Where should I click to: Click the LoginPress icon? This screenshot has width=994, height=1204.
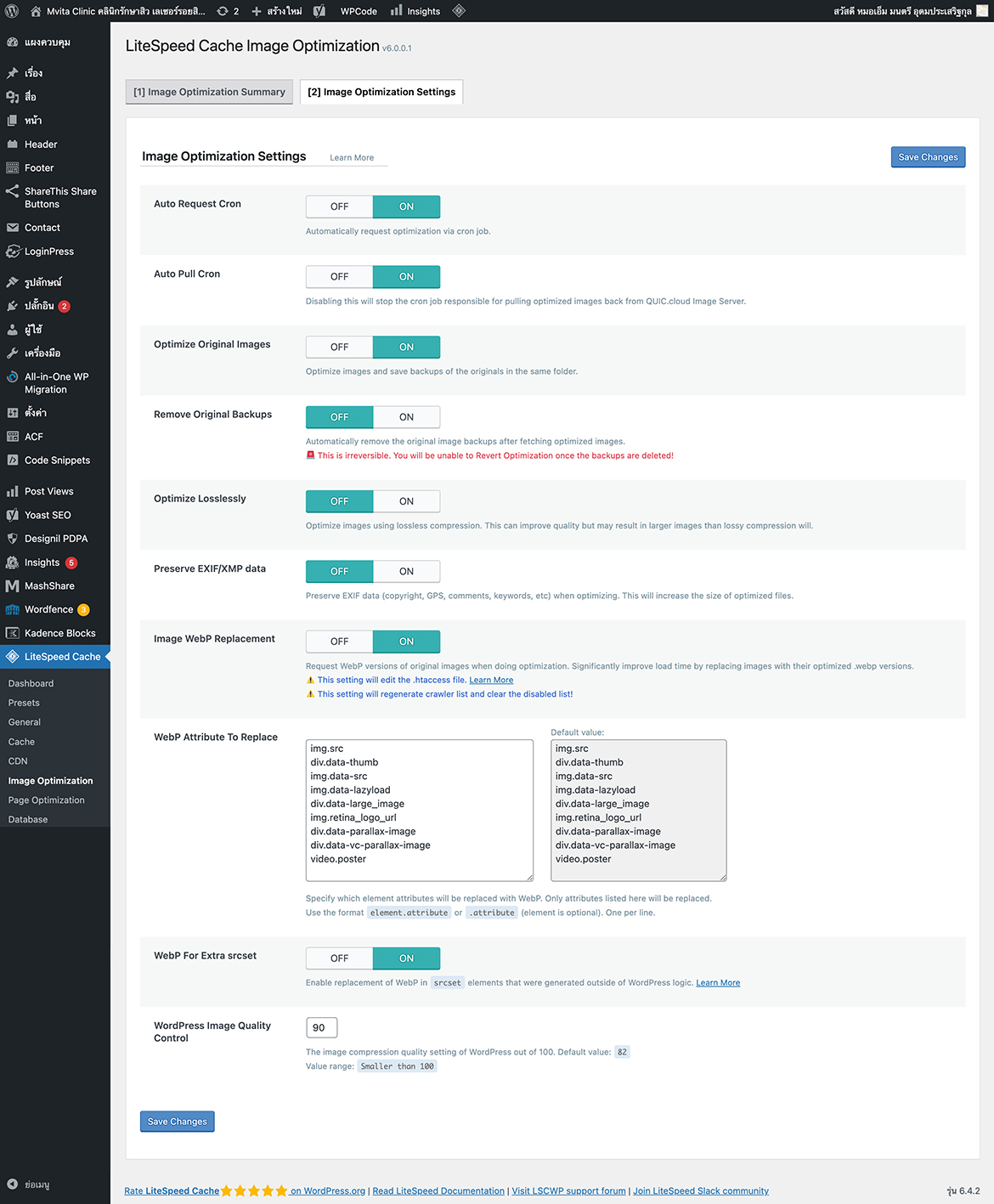pos(13,252)
